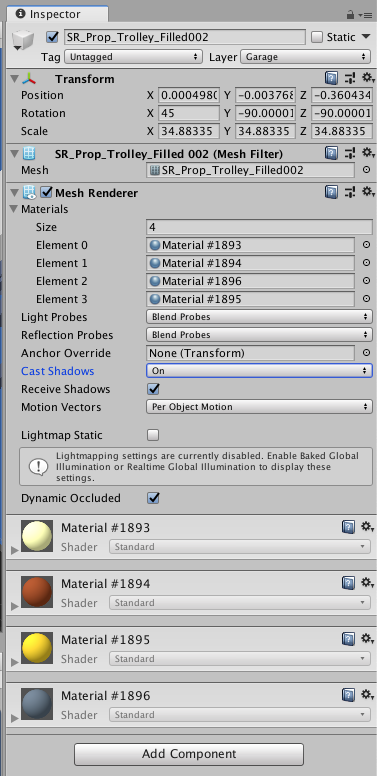Click the Material #1894 preview sphere
Image resolution: width=377 pixels, height=776 pixels.
pyautogui.click(x=37, y=592)
